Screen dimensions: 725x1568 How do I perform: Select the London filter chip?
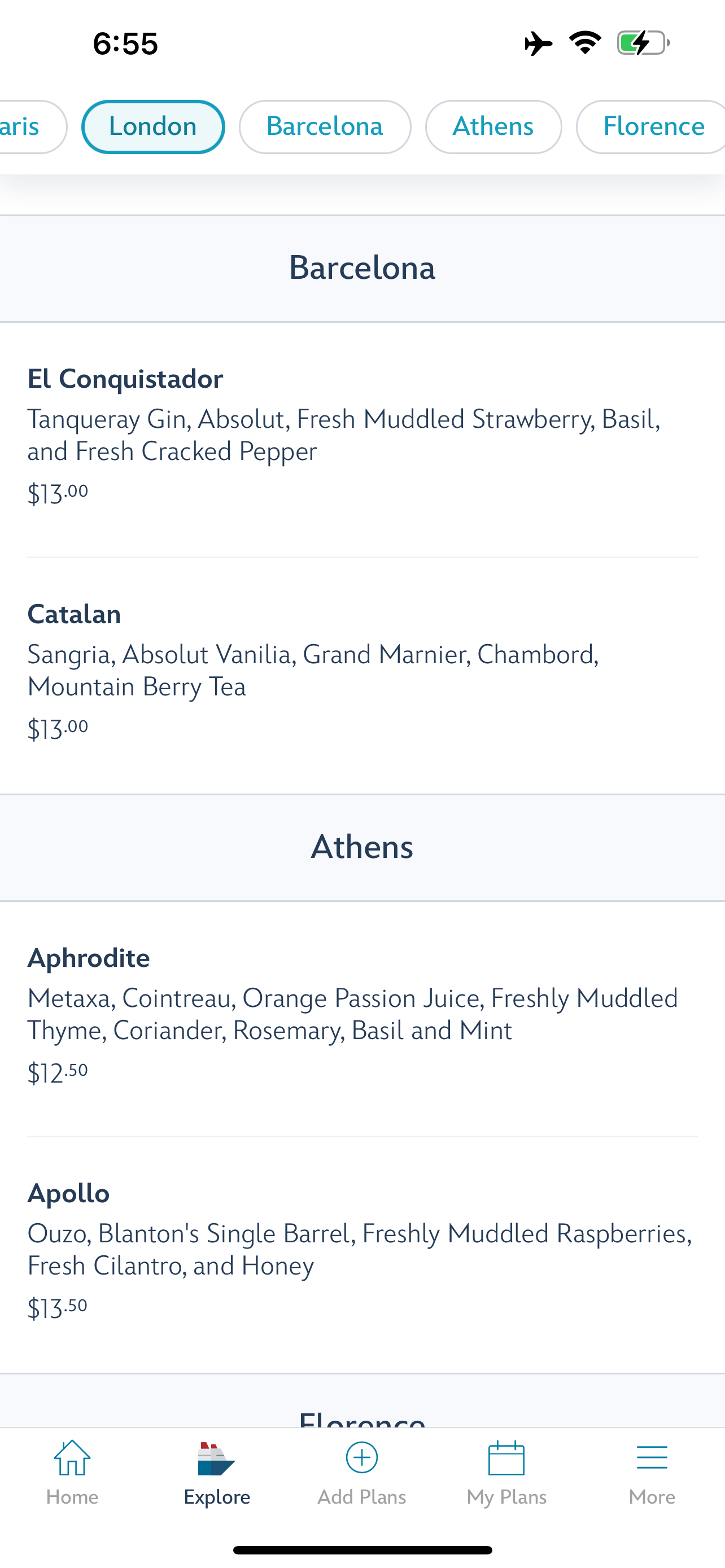pos(153,126)
